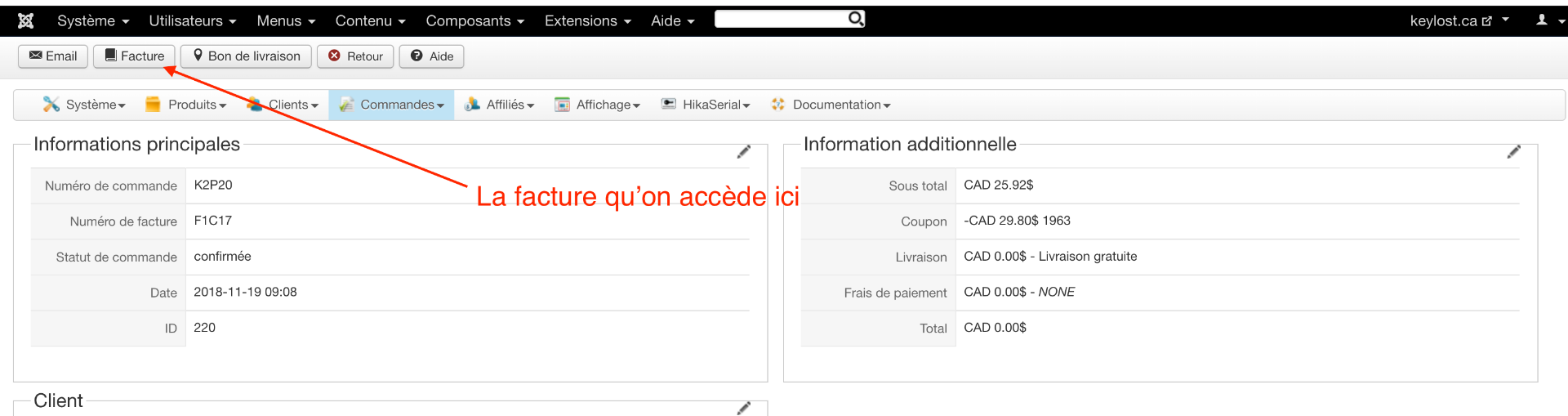Open the Commandes dropdown menu

tap(392, 105)
